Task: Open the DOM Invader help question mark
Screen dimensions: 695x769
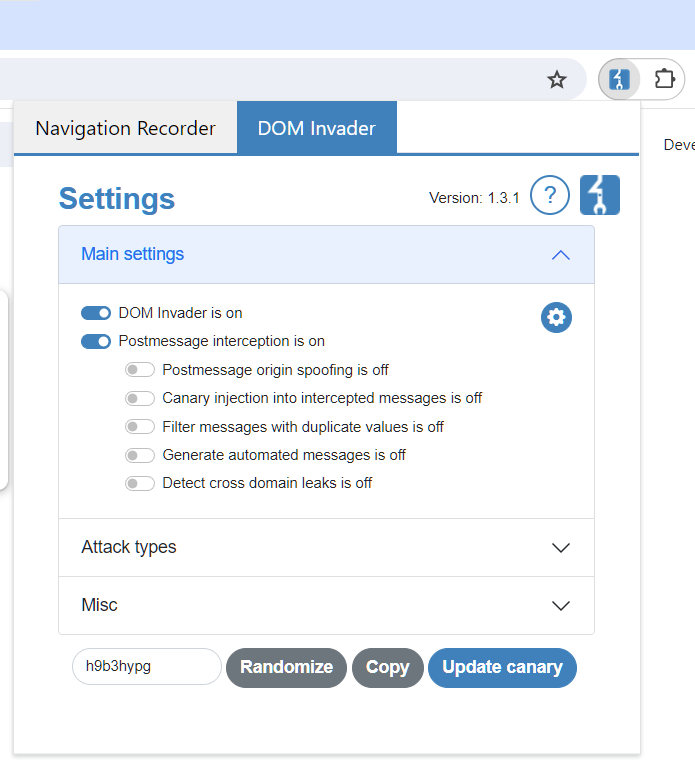Action: (550, 195)
